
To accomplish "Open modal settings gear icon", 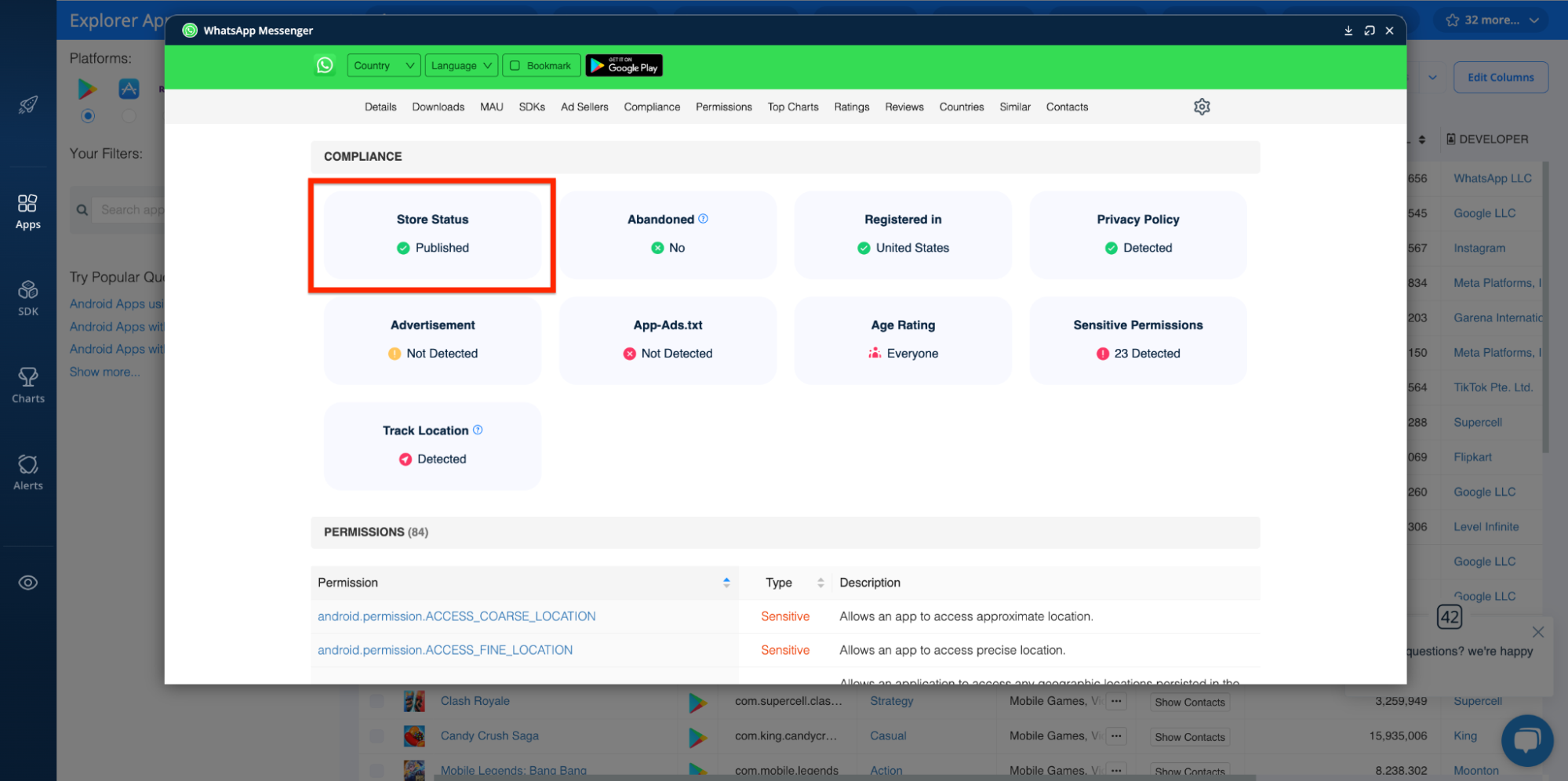I will 1202,107.
